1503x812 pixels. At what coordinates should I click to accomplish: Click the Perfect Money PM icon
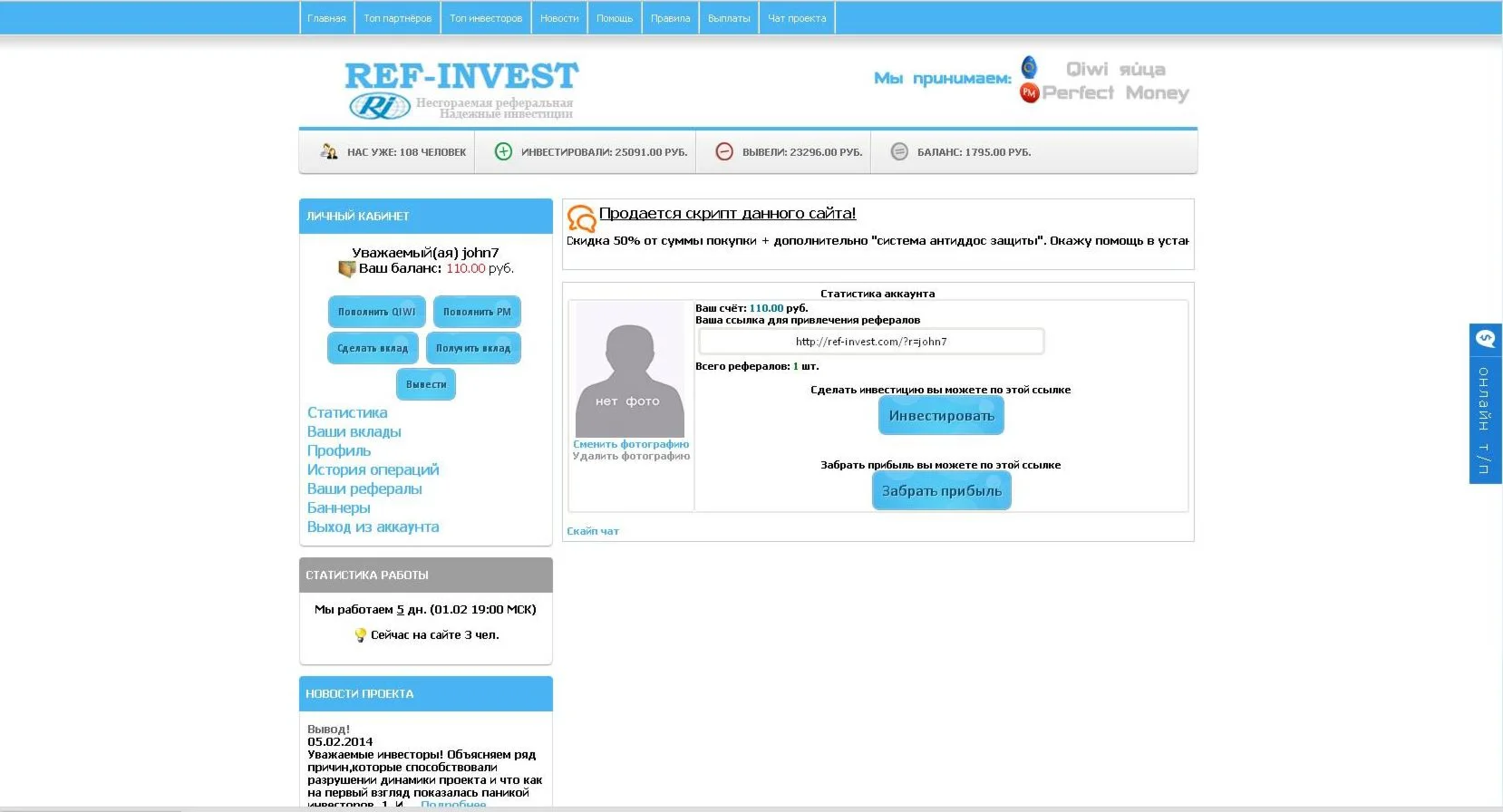(x=1029, y=92)
